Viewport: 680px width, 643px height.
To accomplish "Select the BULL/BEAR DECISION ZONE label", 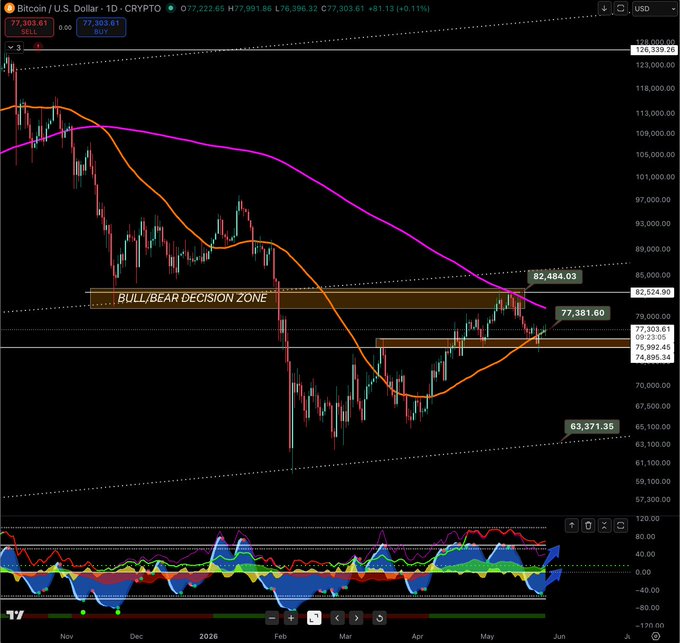I will click(x=192, y=298).
